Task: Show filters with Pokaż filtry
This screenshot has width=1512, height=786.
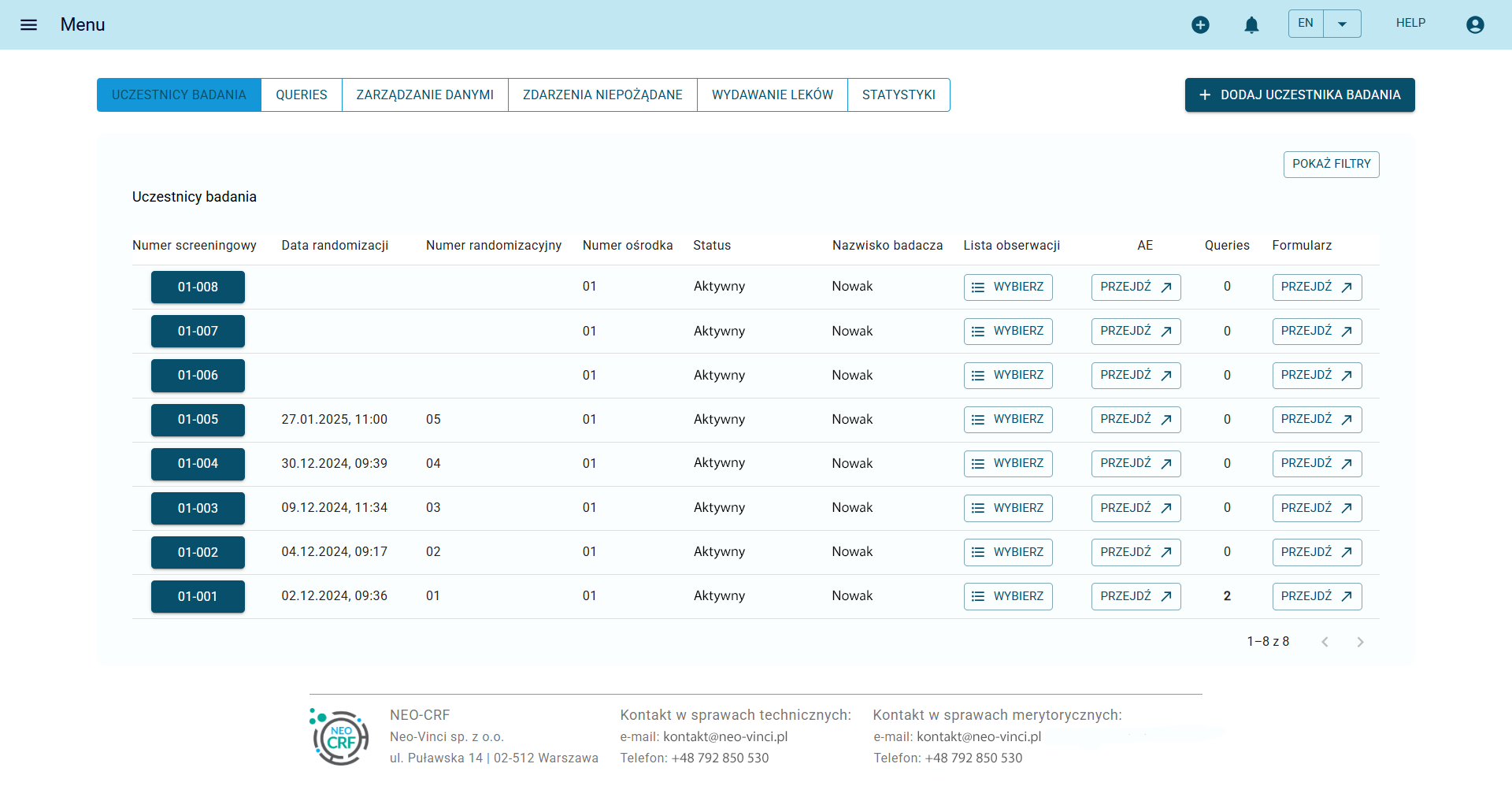Action: (1331, 164)
